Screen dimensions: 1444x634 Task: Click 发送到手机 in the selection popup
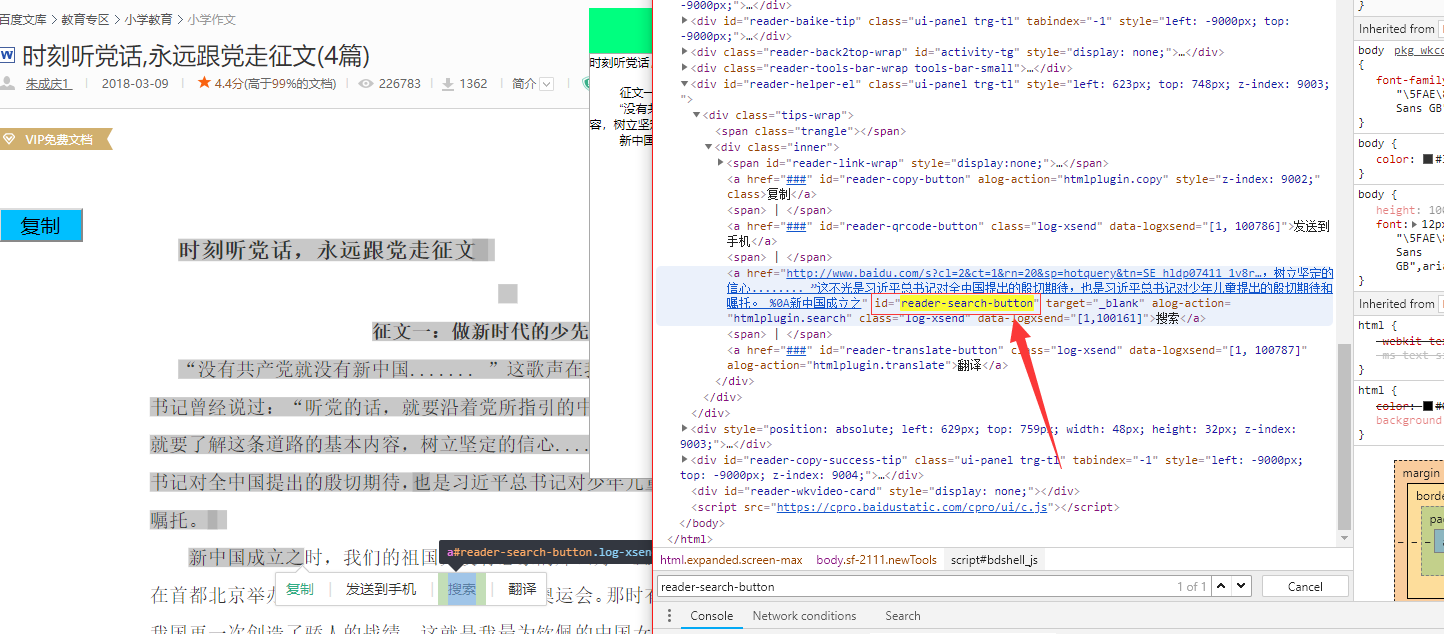[x=381, y=589]
